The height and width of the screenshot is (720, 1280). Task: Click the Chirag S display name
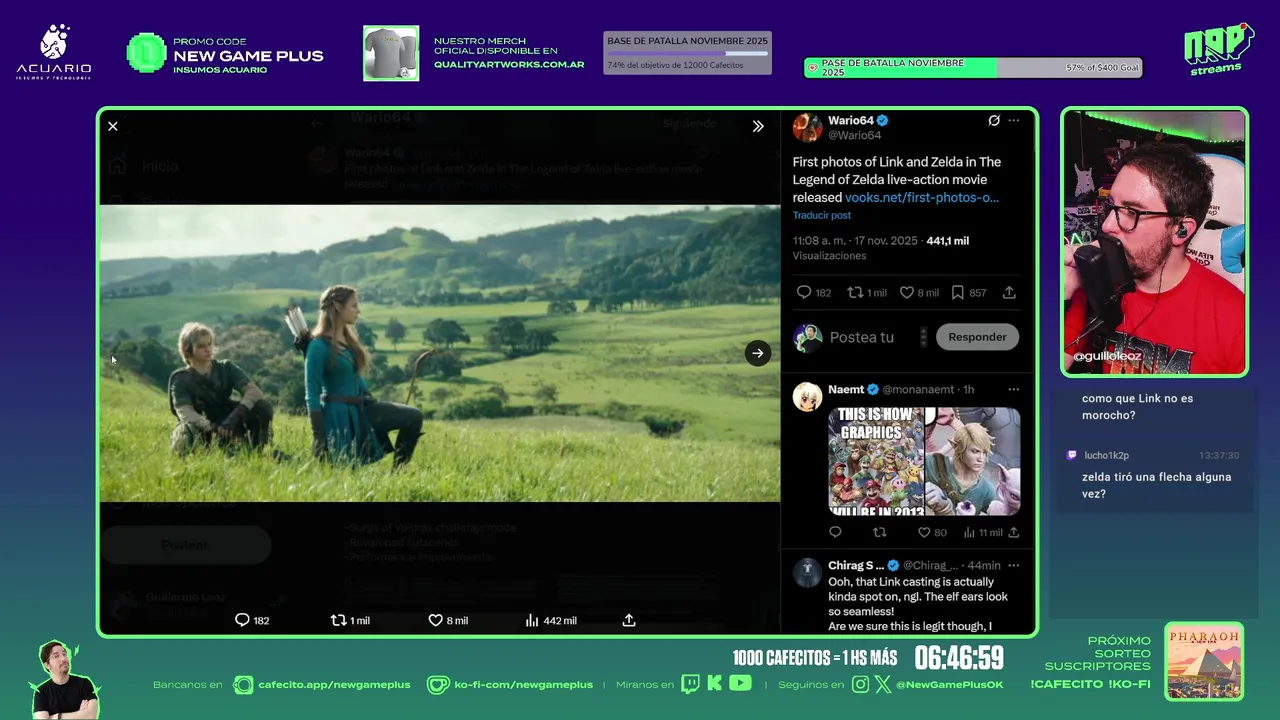(856, 565)
